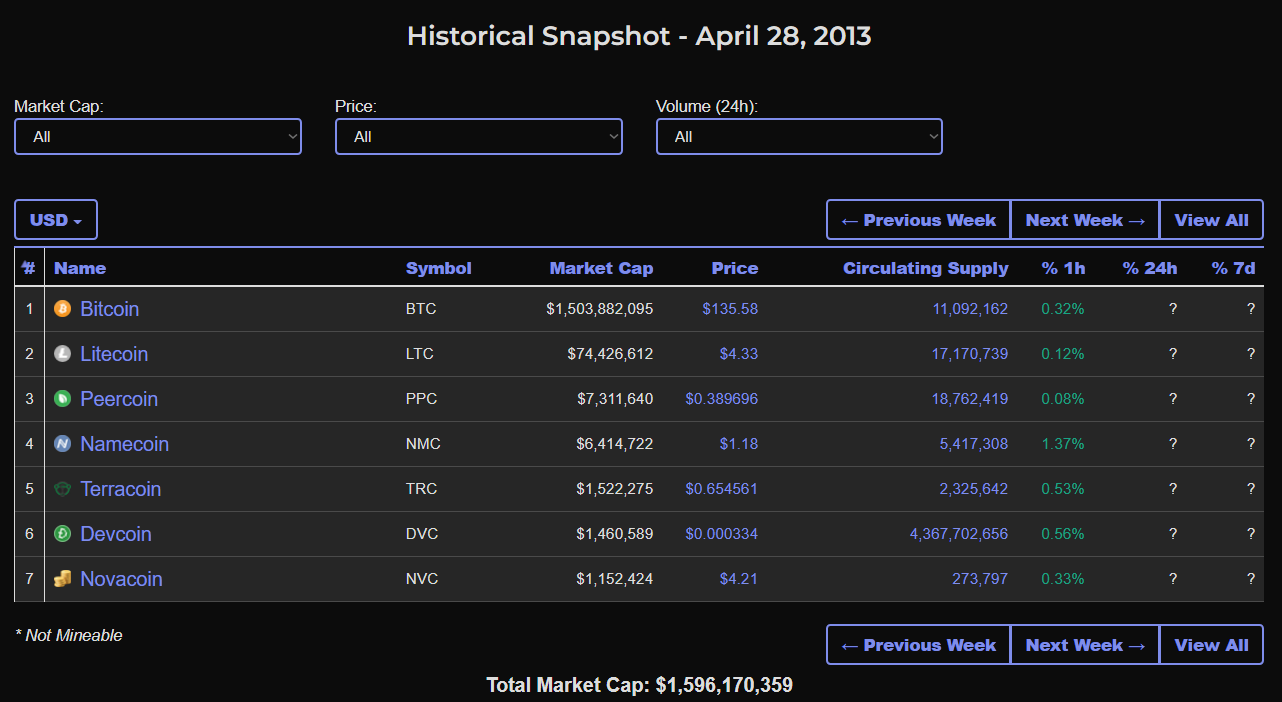Image resolution: width=1282 pixels, height=702 pixels.
Task: Open the Market Cap filter dropdown
Action: (x=158, y=137)
